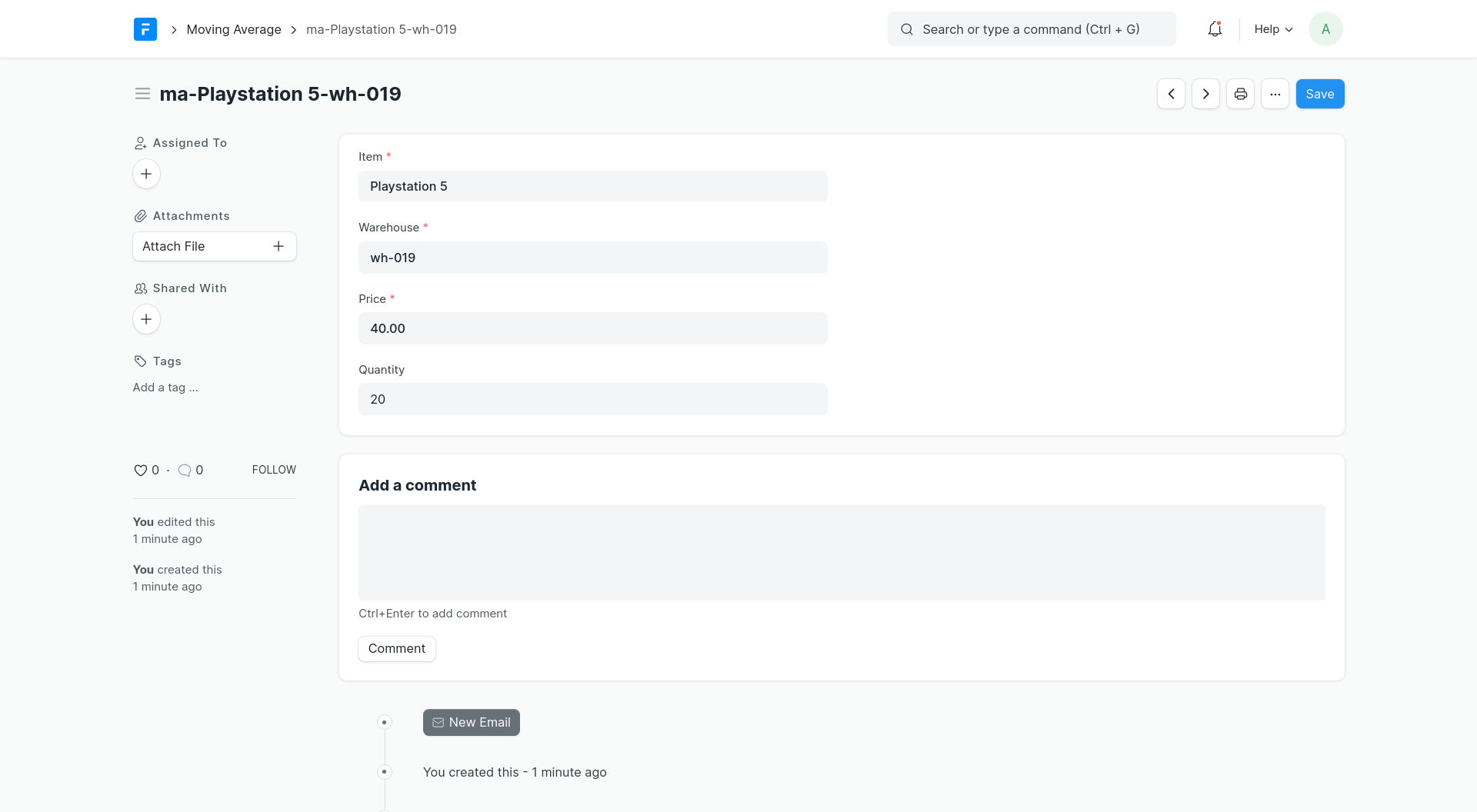The height and width of the screenshot is (812, 1477).
Task: Click ma-Playstation 5-wh-019 breadcrumb
Action: (382, 29)
